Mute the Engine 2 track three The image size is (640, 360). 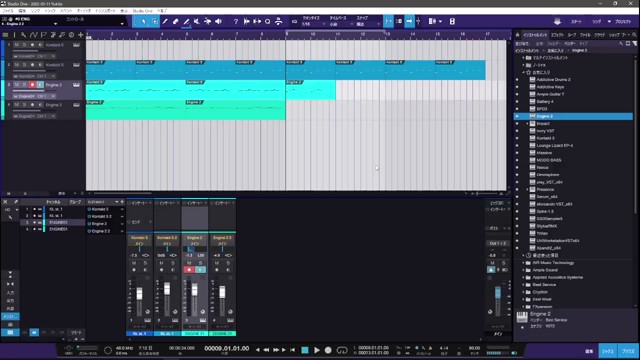[17, 84]
